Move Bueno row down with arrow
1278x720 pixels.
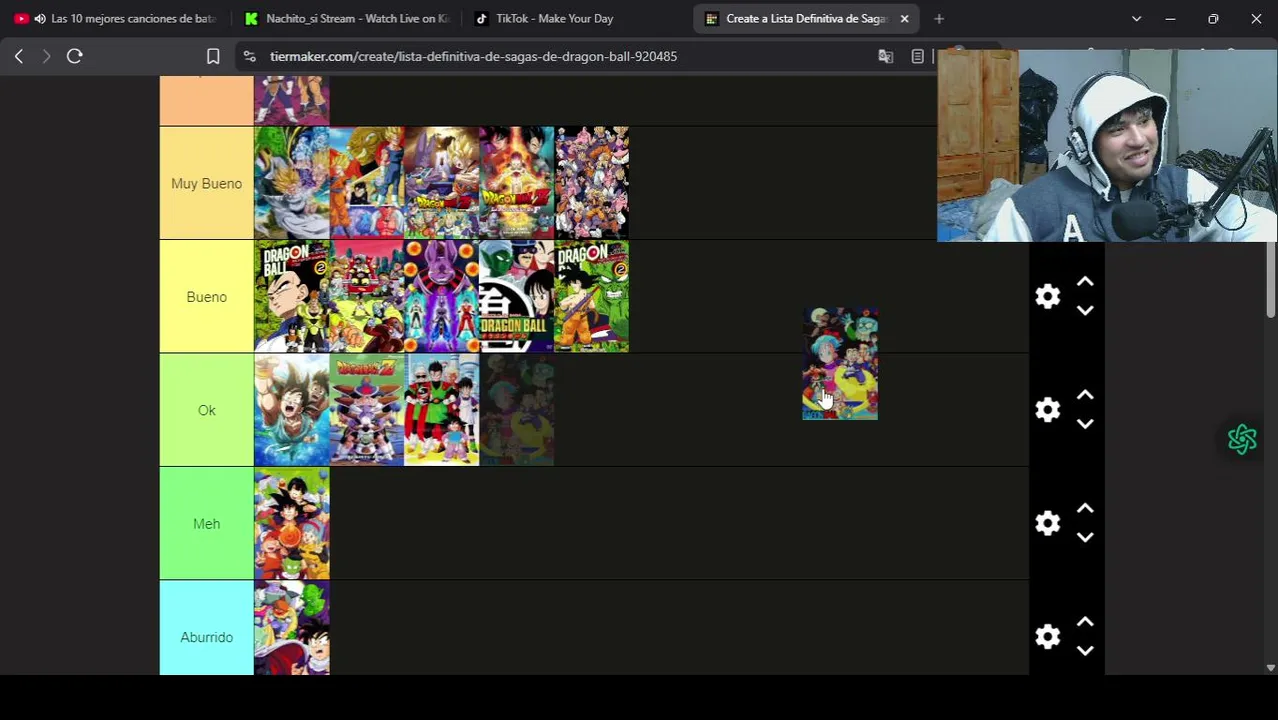tap(1085, 311)
